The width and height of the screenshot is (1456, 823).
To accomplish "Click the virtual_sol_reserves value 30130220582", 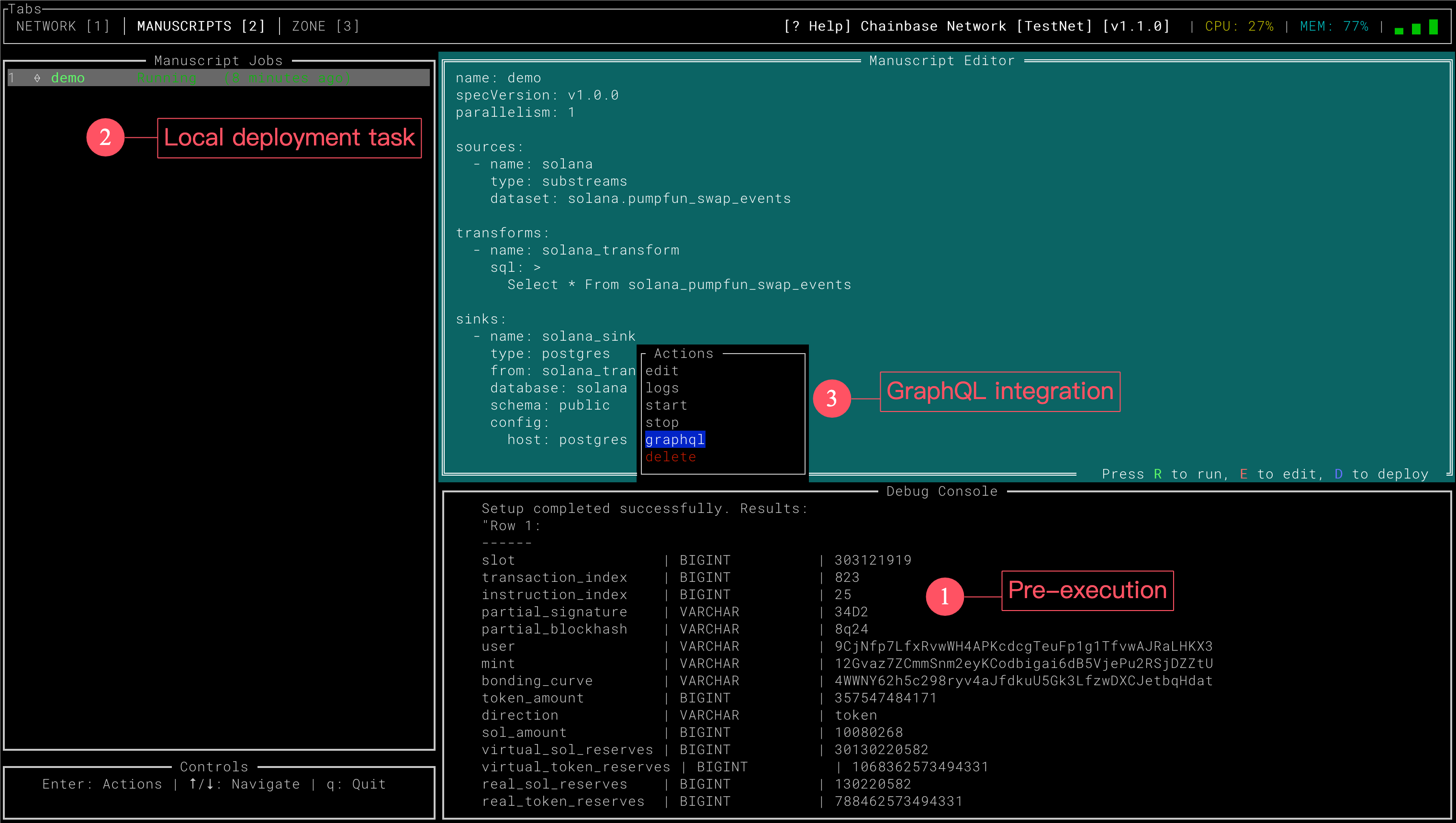I will (882, 750).
